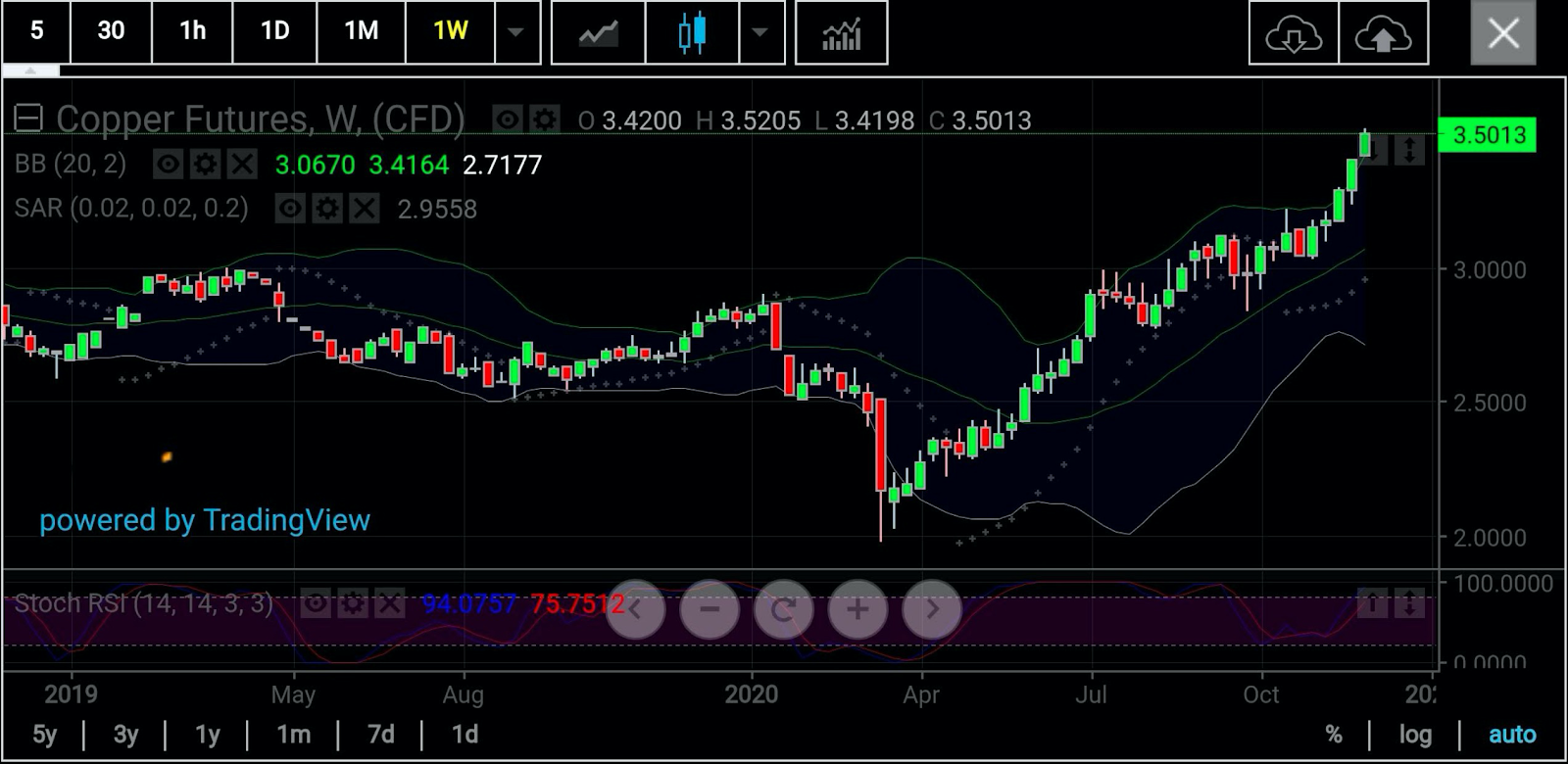This screenshot has height=764, width=1568.
Task: Open the powered by TradingView link
Action: click(x=205, y=520)
